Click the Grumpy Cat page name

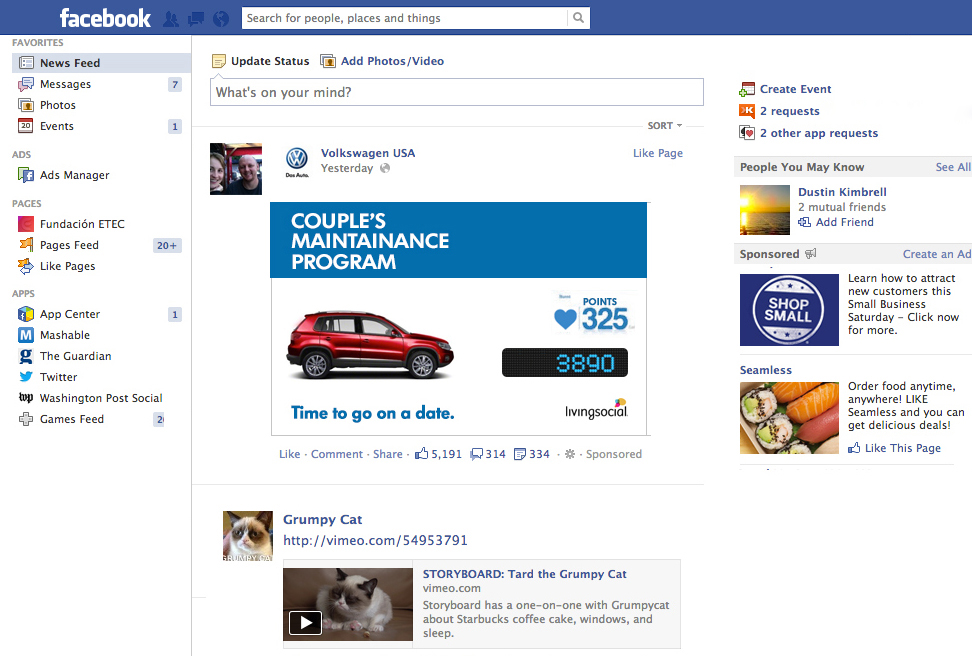click(322, 520)
